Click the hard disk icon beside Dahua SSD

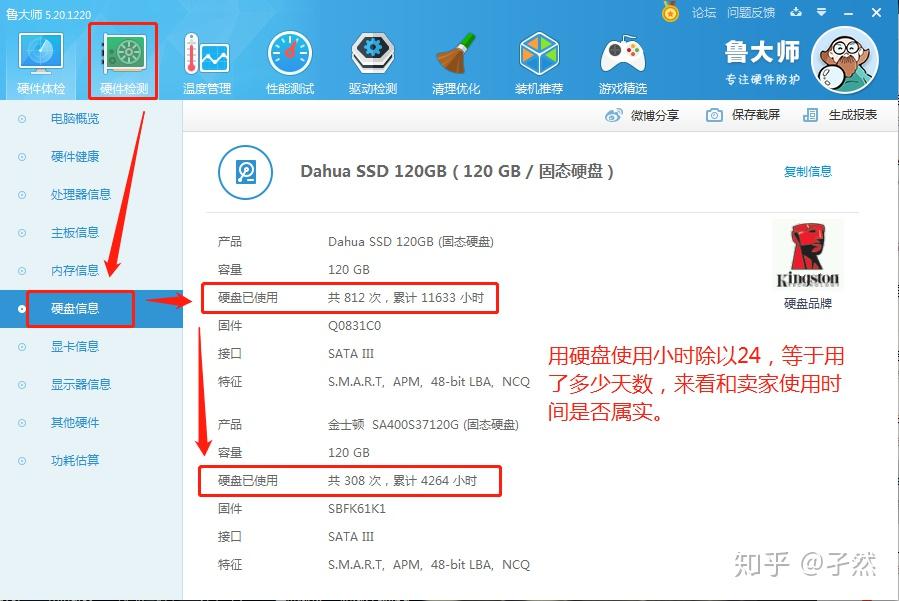(245, 172)
